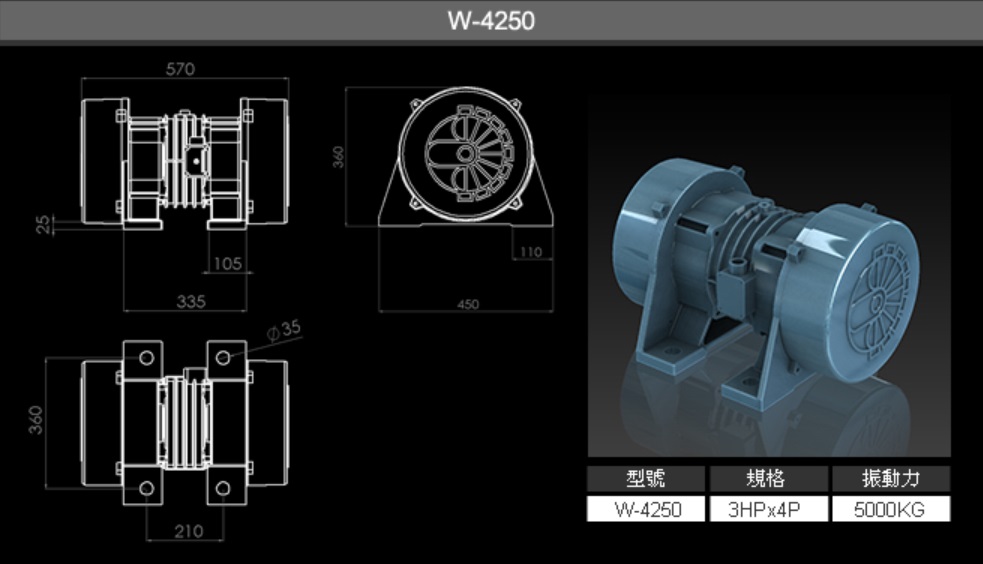Select the 210 hole spacing dimension

coord(189,531)
